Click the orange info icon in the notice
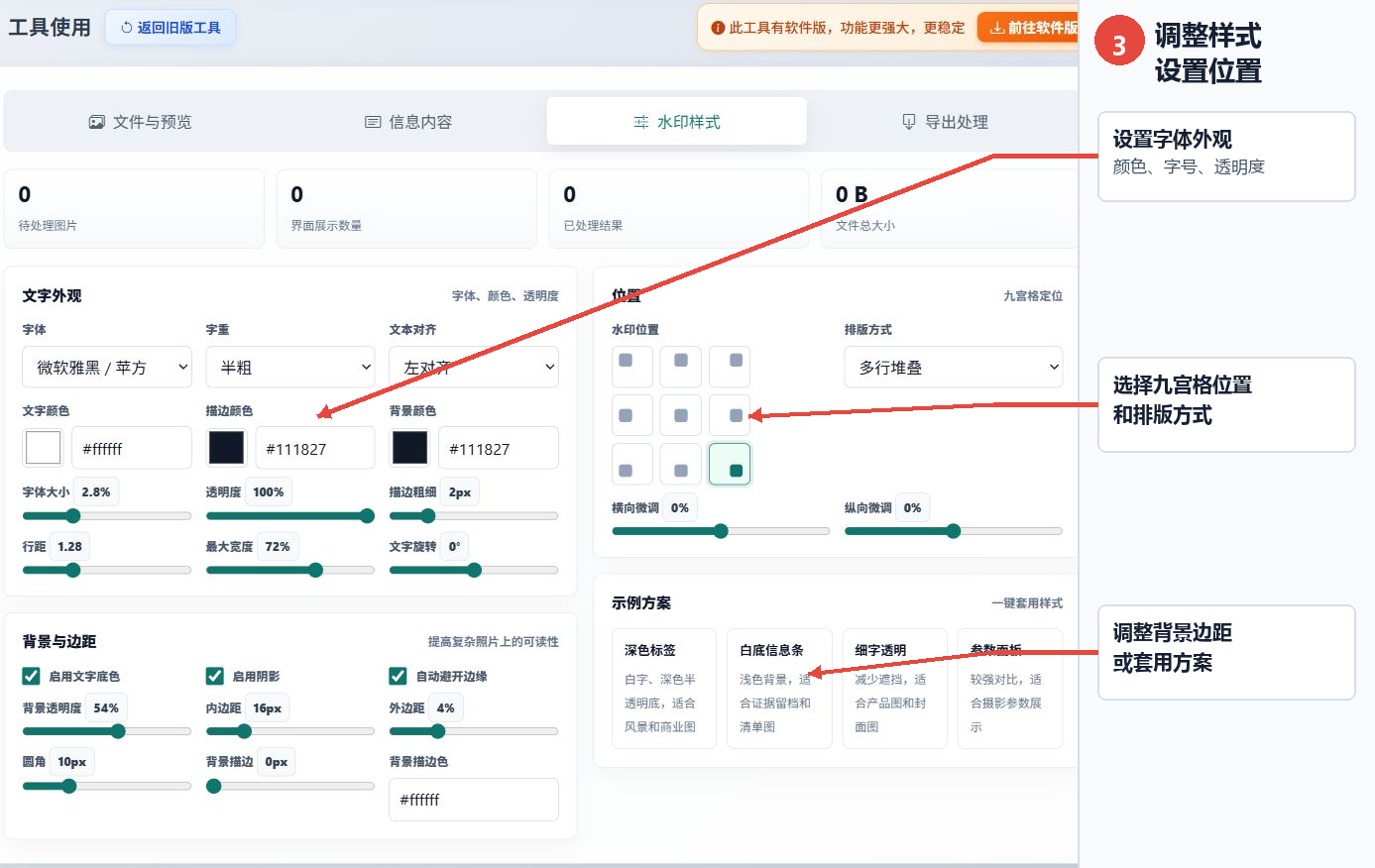 click(718, 28)
